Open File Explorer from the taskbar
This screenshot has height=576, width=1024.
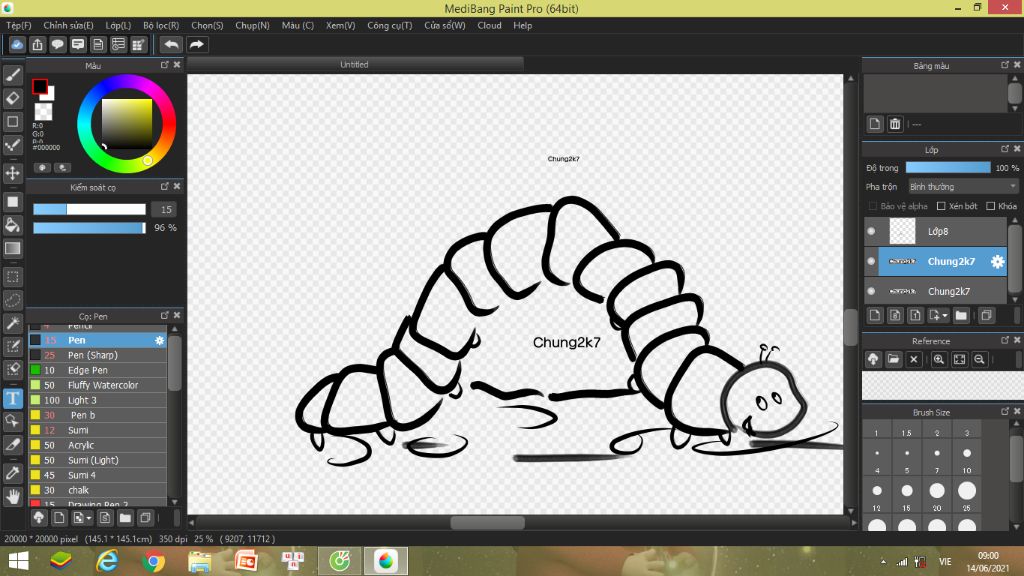click(x=200, y=561)
